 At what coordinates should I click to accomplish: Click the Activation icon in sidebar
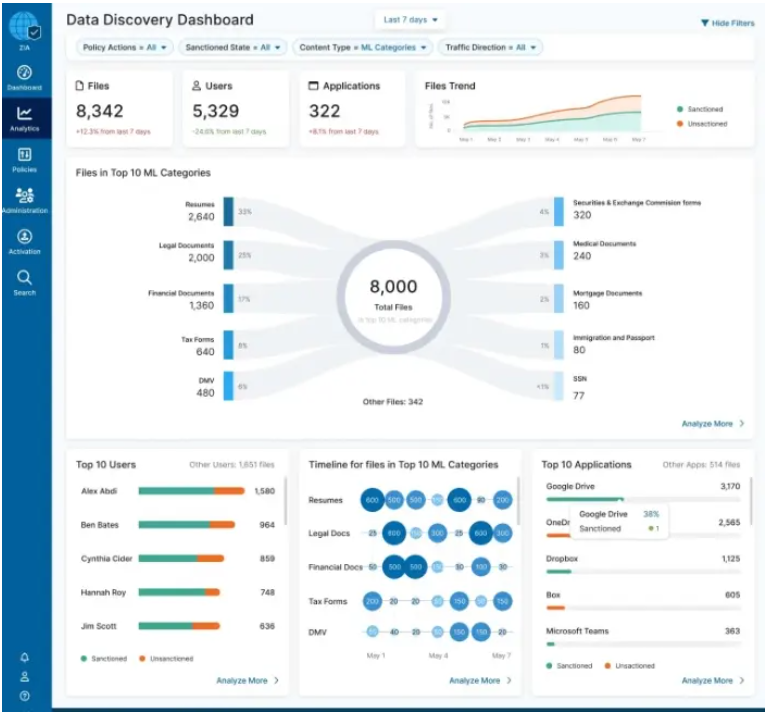(24, 237)
